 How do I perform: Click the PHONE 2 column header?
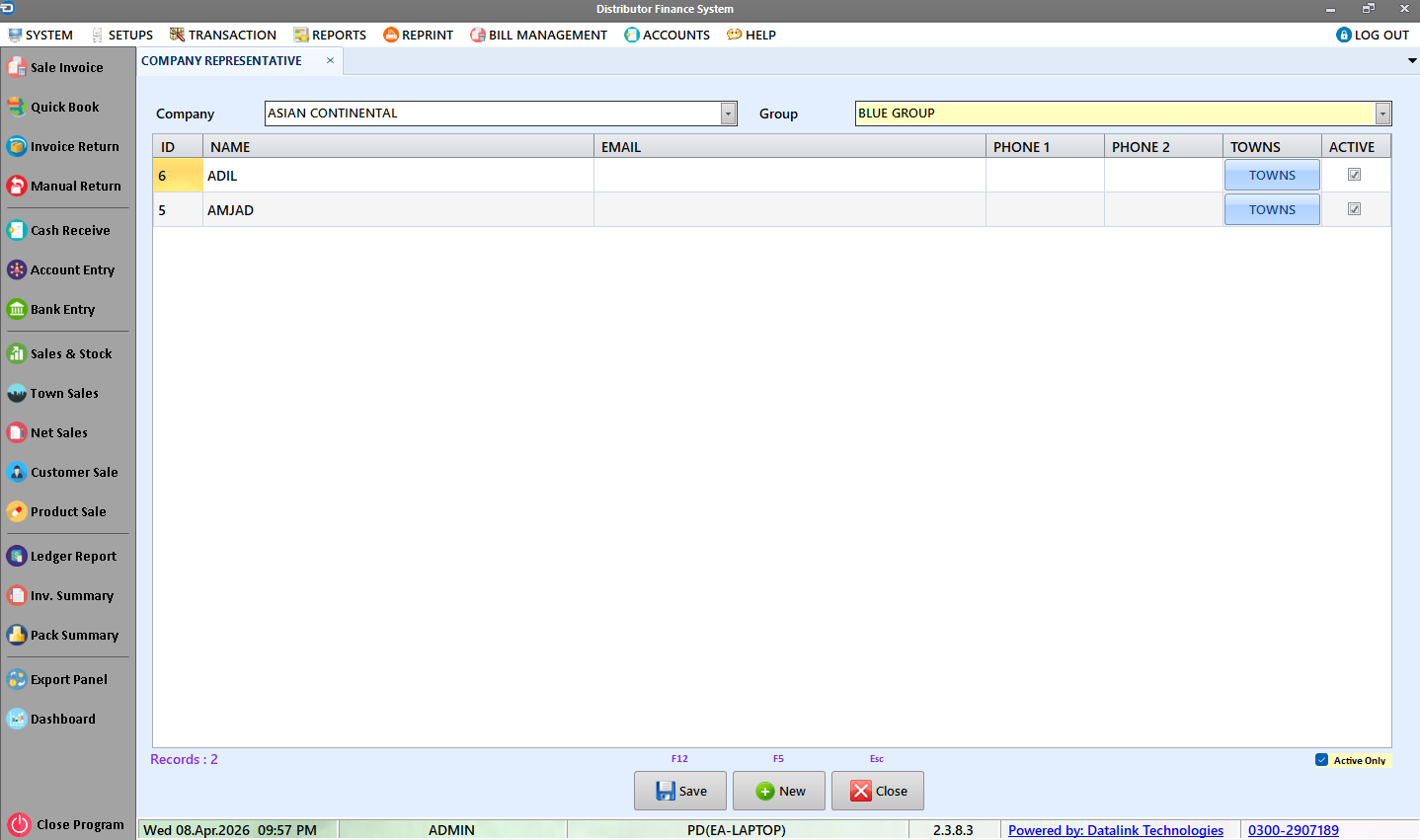click(x=1163, y=147)
